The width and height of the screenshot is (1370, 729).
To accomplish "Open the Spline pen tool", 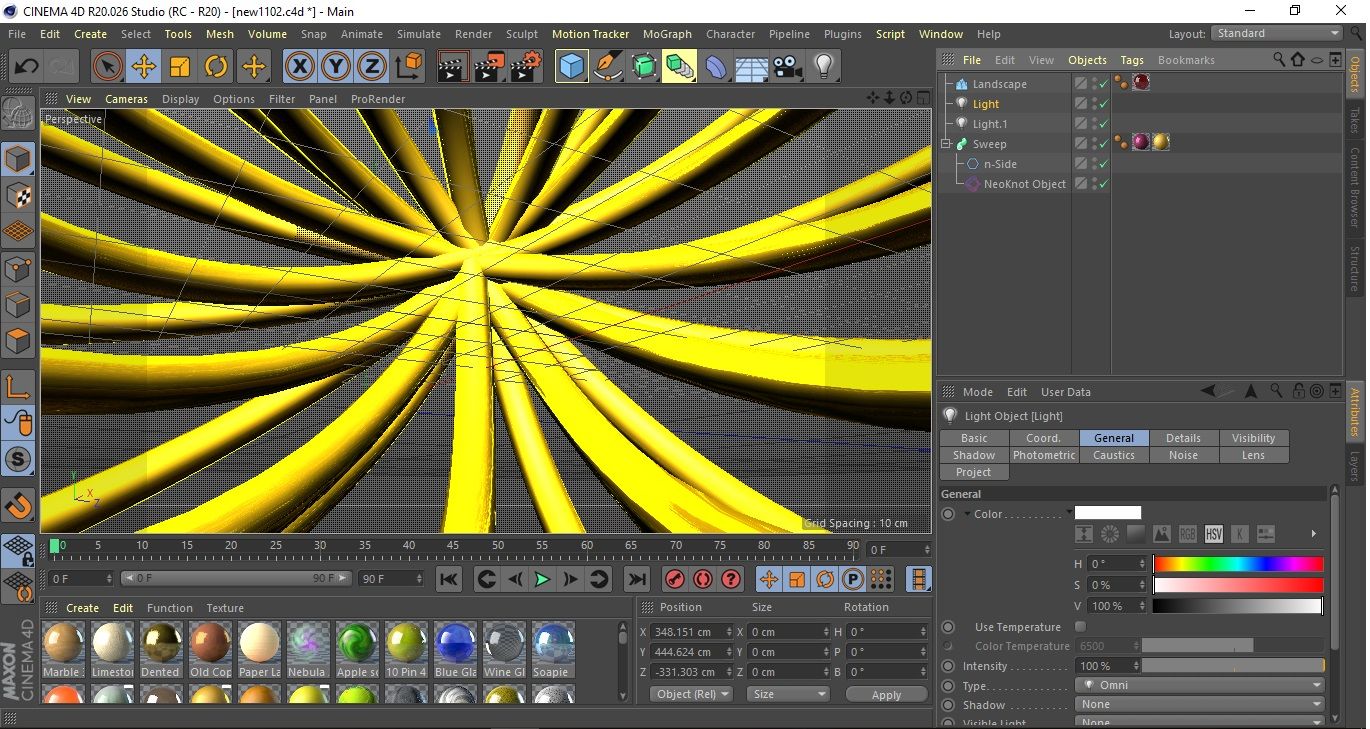I will 608,67.
